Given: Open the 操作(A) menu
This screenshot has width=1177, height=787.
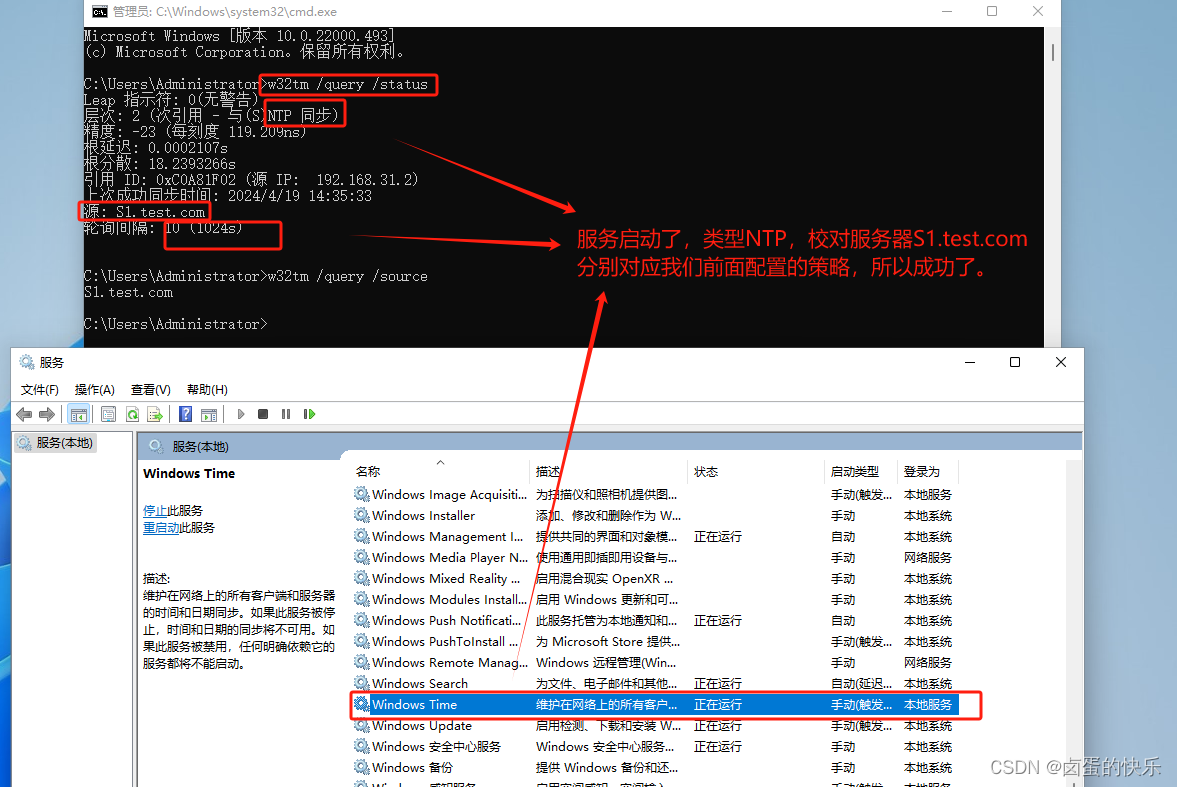Looking at the screenshot, I should (95, 390).
